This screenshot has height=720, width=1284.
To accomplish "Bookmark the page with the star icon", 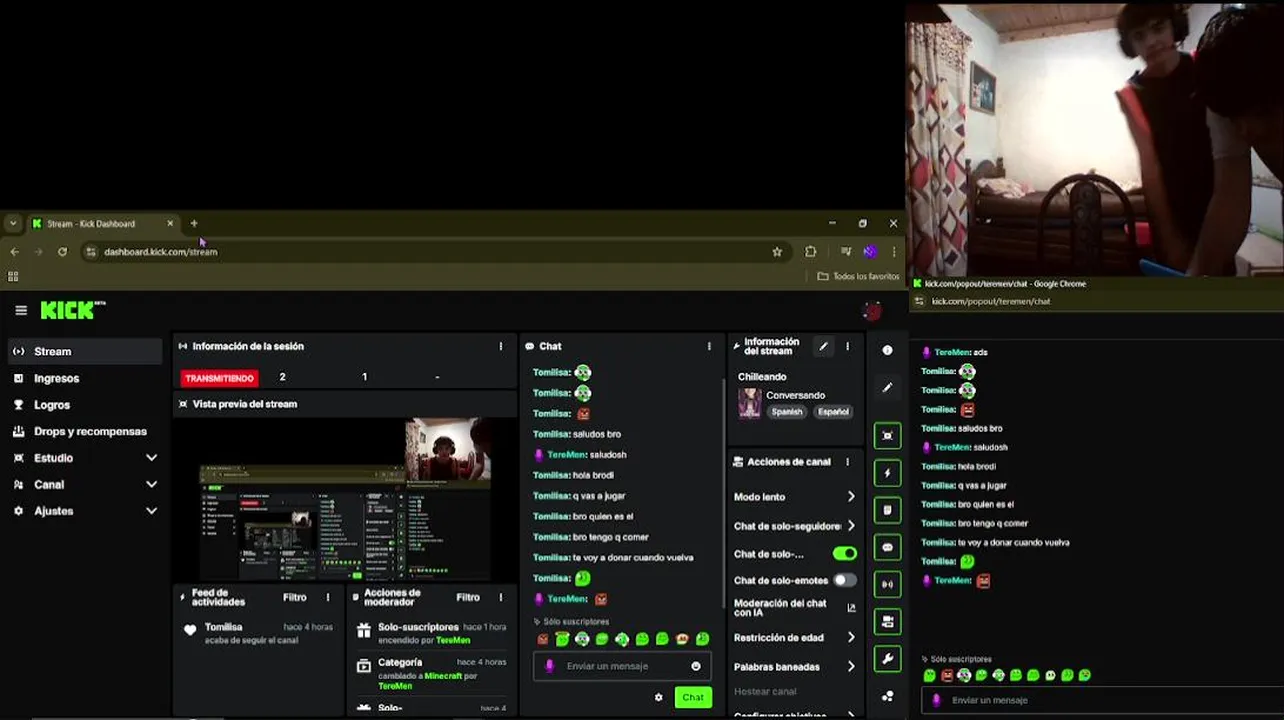I will [777, 252].
